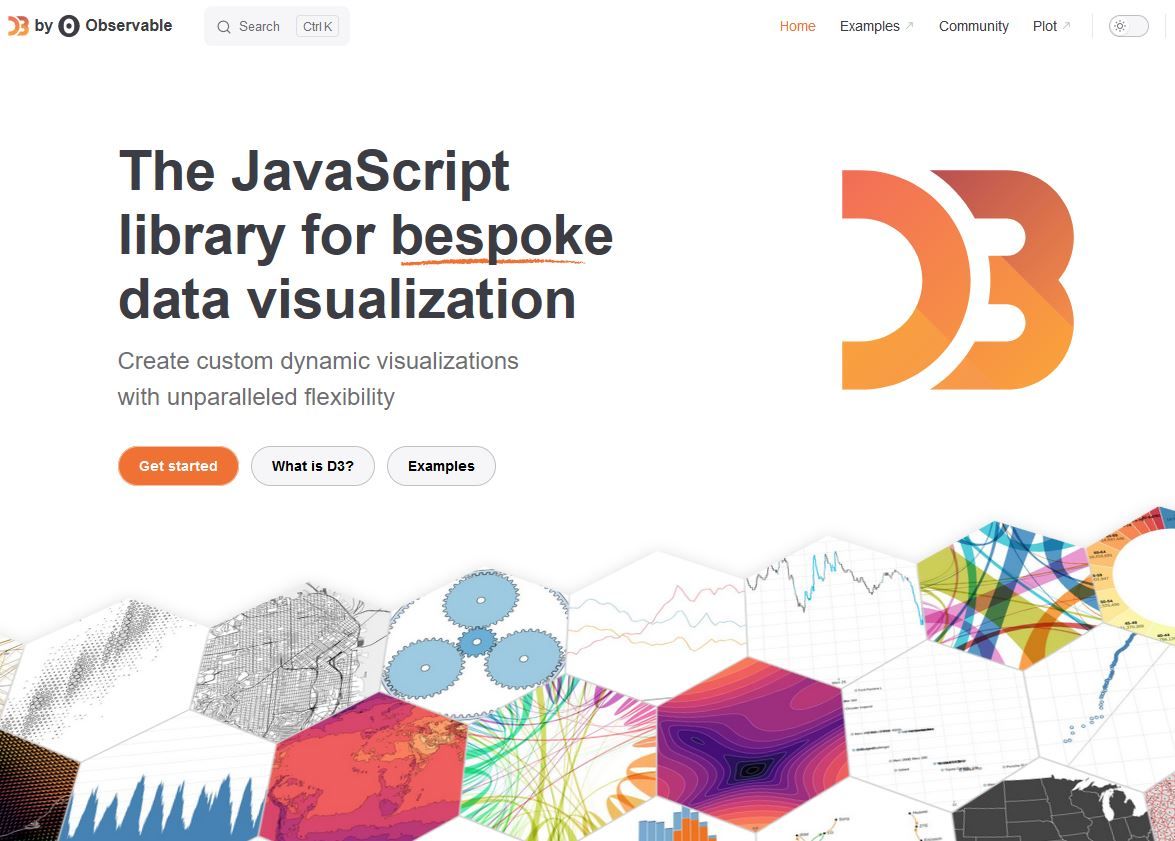
Task: Open the blue and orange bar chart thumbnail
Action: (x=678, y=825)
